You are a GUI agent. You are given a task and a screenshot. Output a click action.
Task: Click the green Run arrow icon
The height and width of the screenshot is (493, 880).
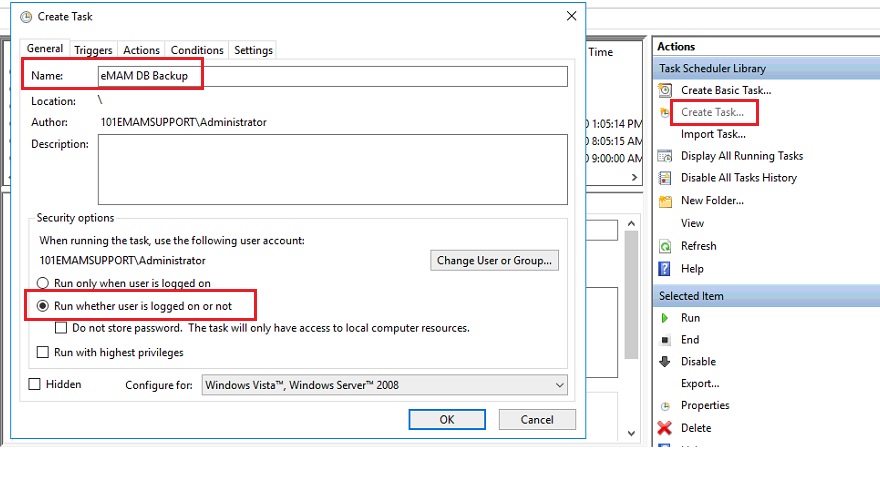coord(665,318)
